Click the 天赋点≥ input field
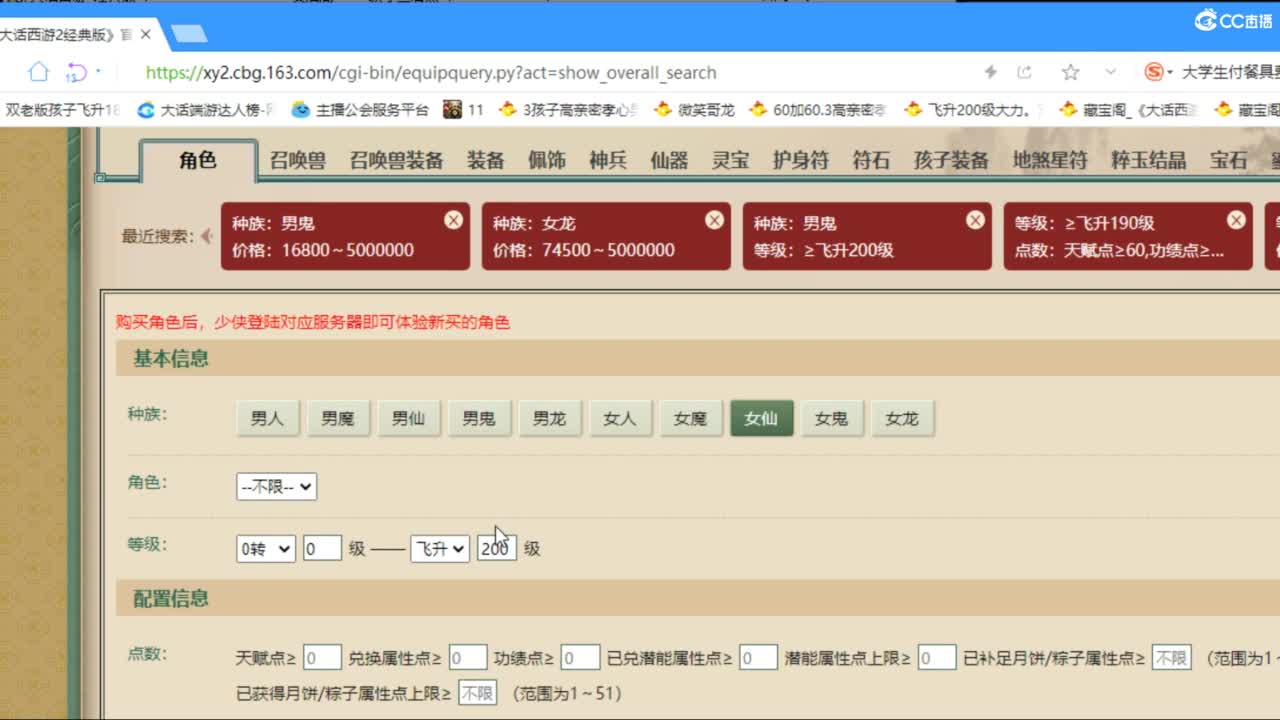The image size is (1280, 720). 322,658
